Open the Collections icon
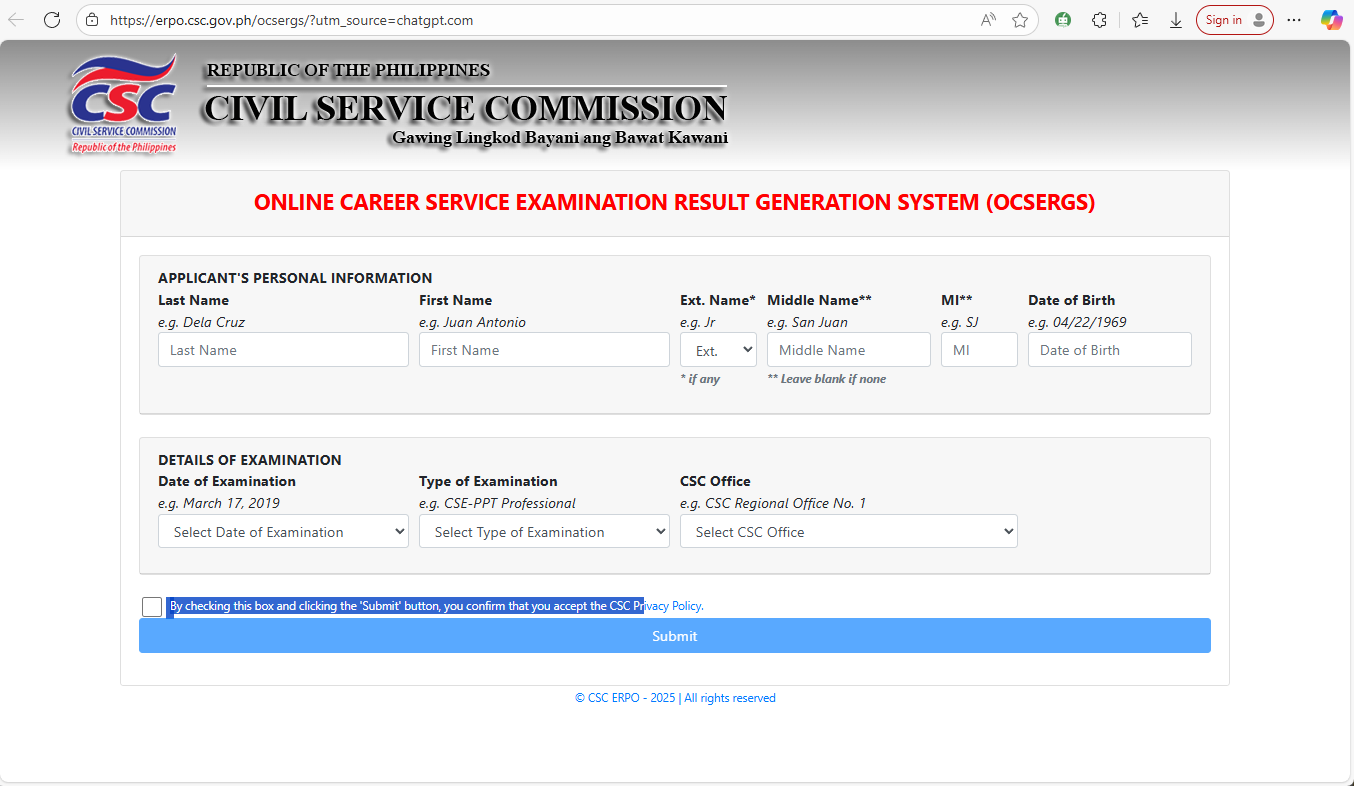 1139,19
